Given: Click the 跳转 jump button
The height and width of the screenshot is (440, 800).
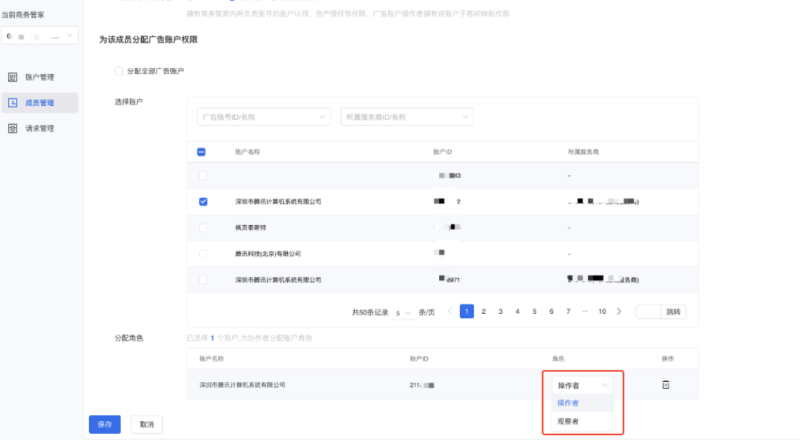Looking at the screenshot, I should pyautogui.click(x=673, y=312).
